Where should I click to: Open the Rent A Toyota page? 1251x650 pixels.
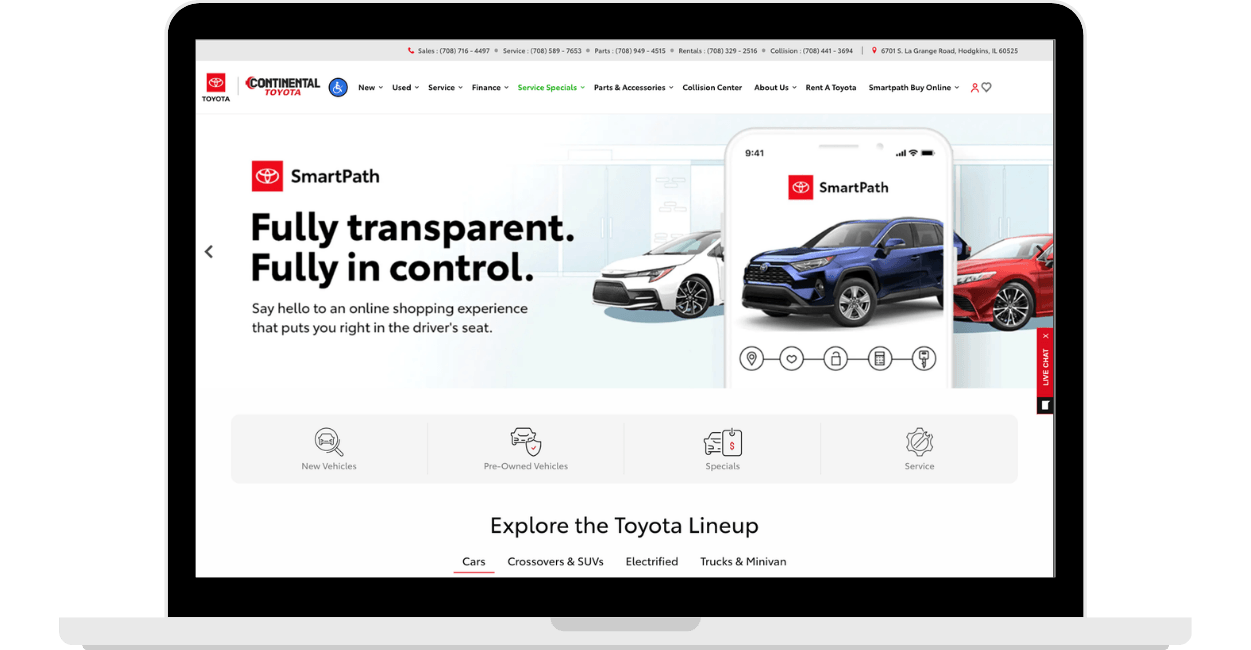click(x=831, y=88)
